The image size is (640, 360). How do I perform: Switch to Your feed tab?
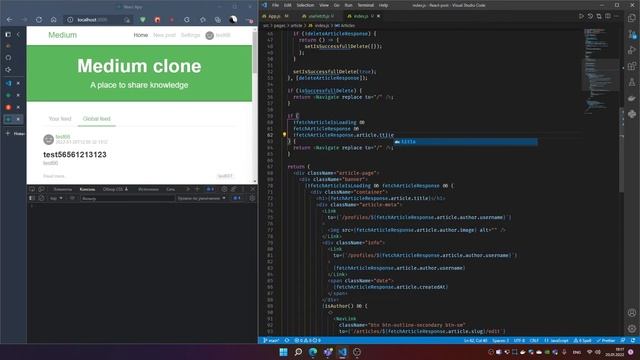pos(60,119)
